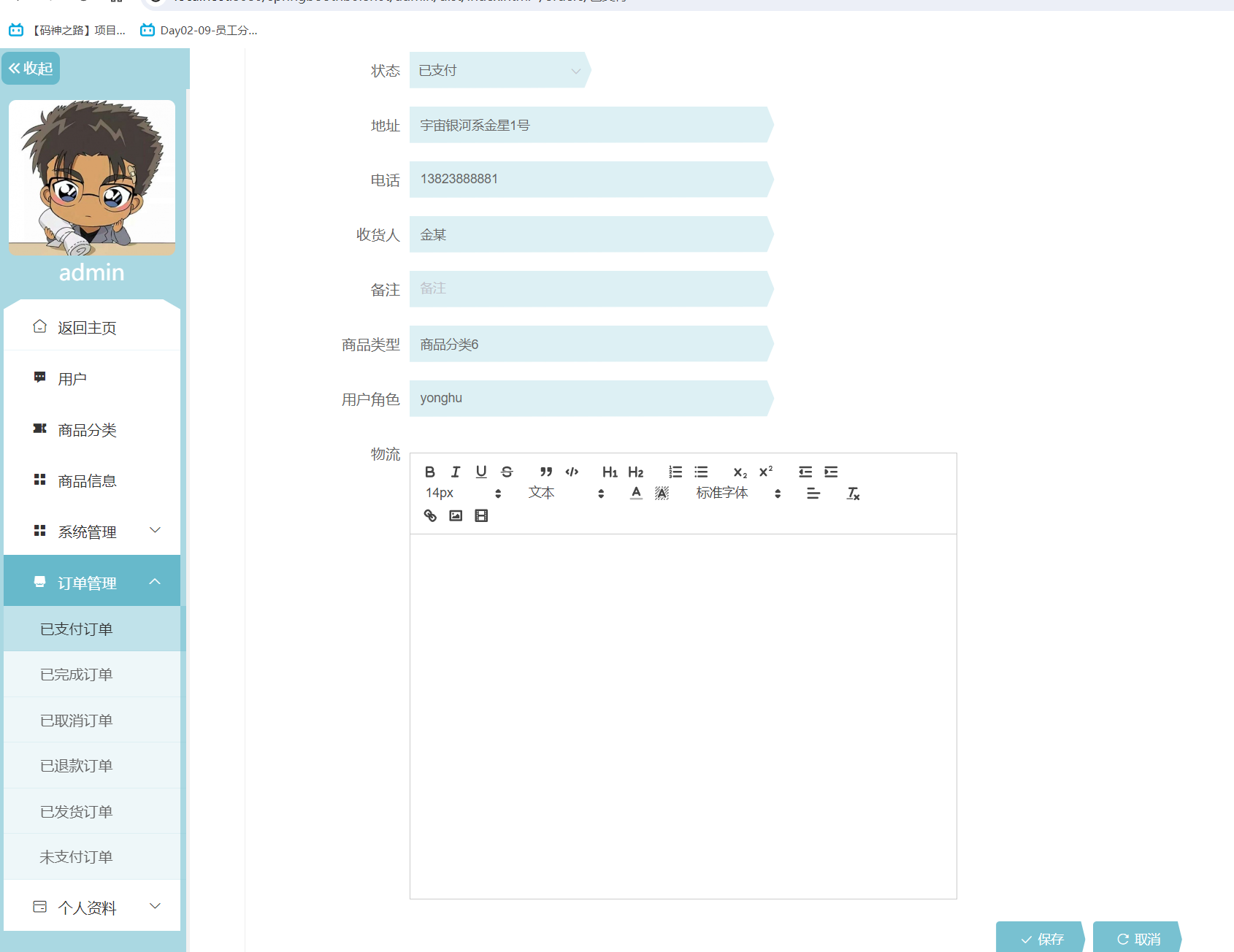Insert a code block in the editor
The height and width of the screenshot is (952, 1234).
tap(572, 472)
